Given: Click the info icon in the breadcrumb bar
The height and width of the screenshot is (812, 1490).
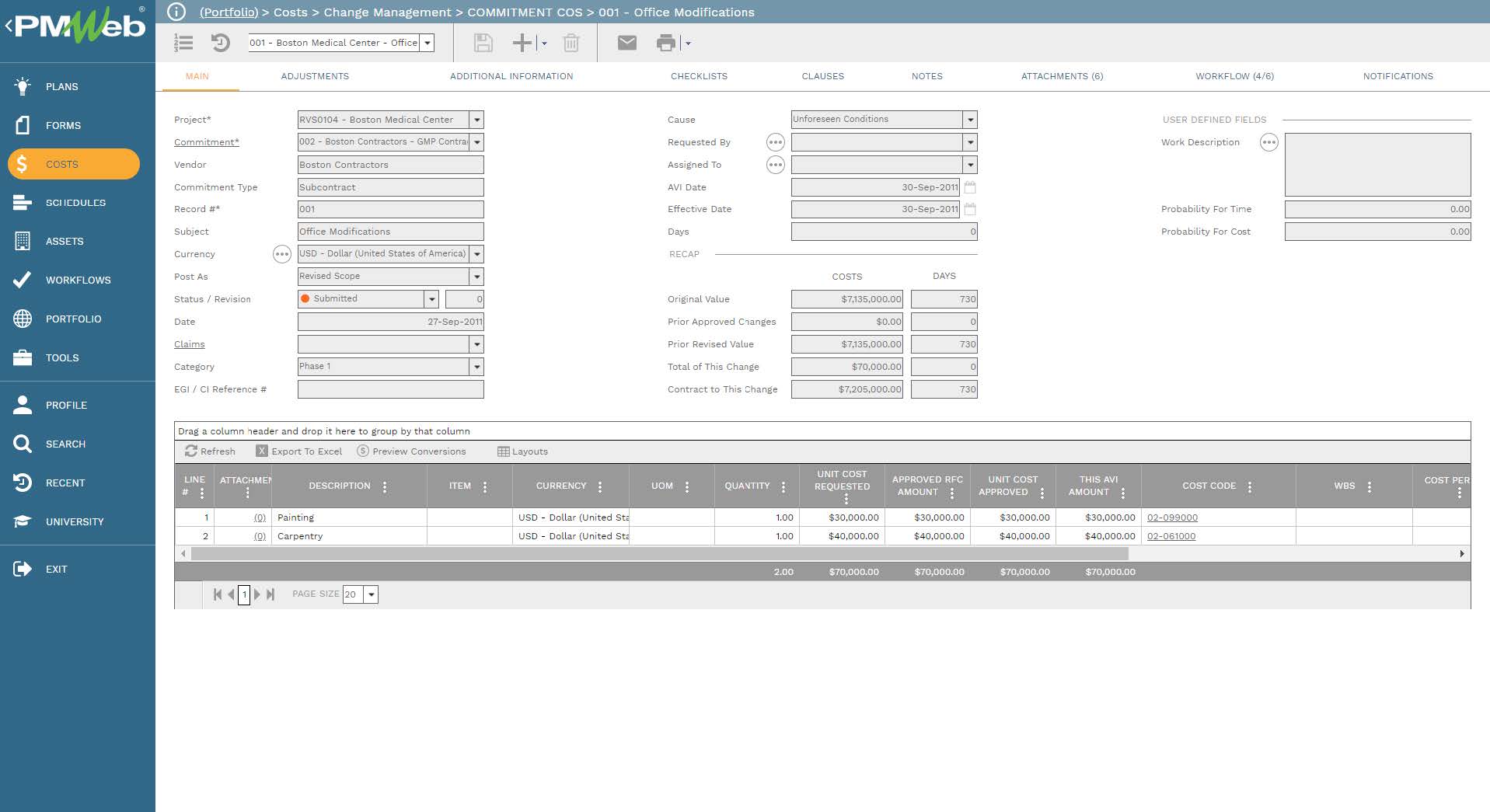Looking at the screenshot, I should point(176,12).
